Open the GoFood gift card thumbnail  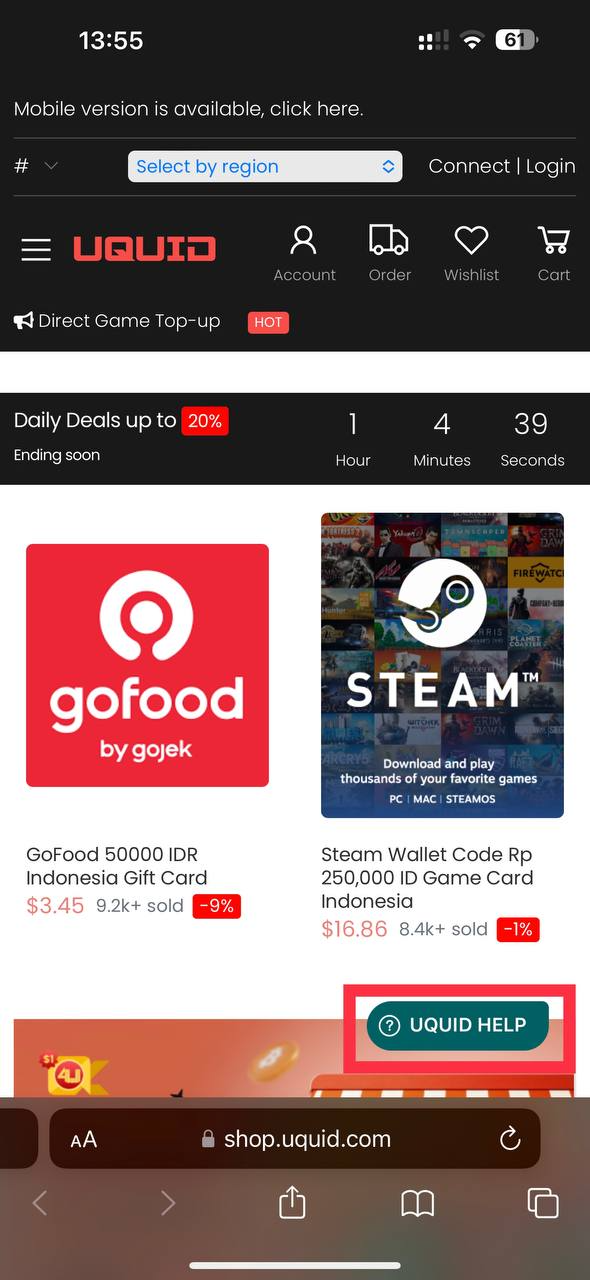click(148, 665)
